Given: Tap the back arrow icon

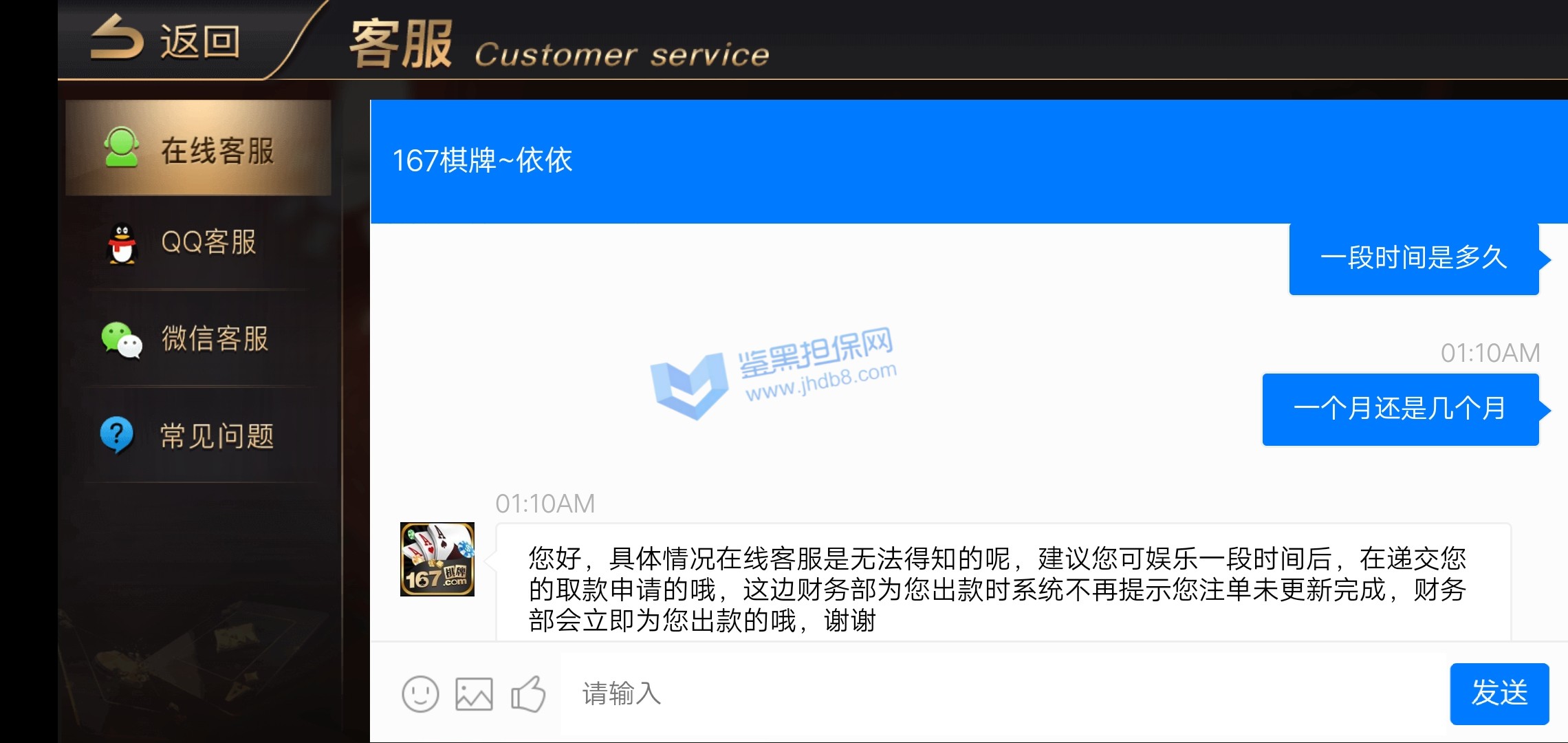Looking at the screenshot, I should click(118, 39).
